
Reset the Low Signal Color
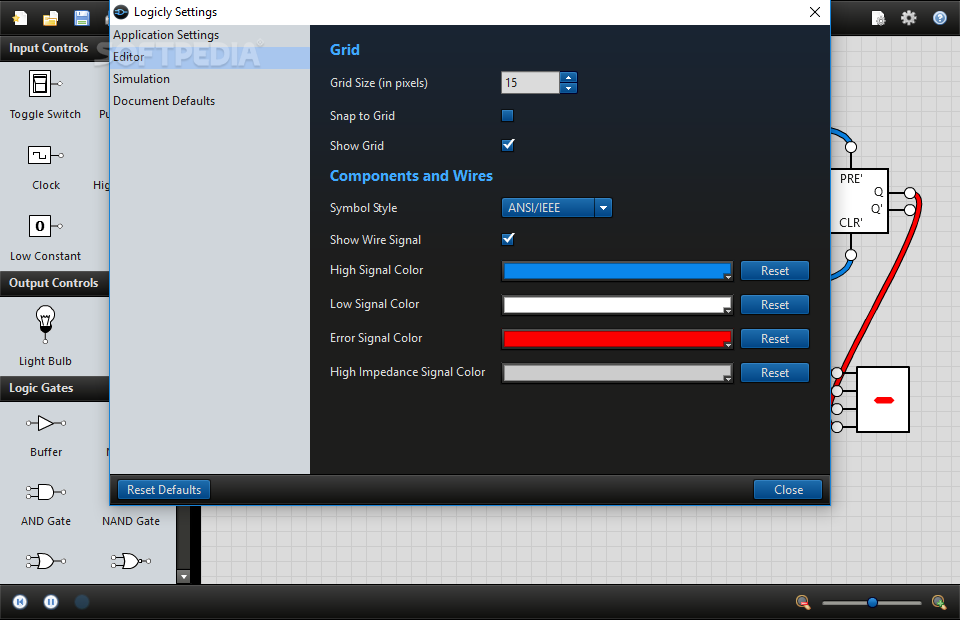point(775,305)
